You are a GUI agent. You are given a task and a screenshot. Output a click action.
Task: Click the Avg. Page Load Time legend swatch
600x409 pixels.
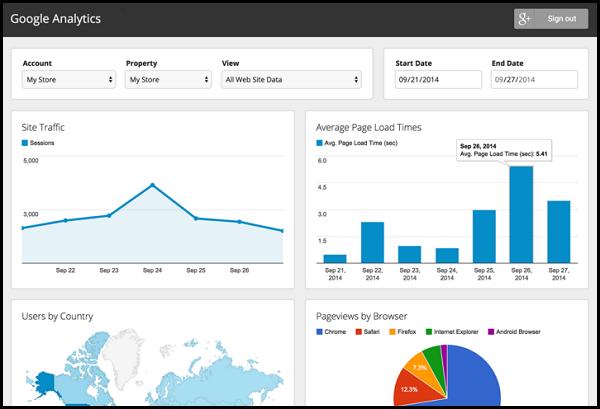[x=319, y=143]
